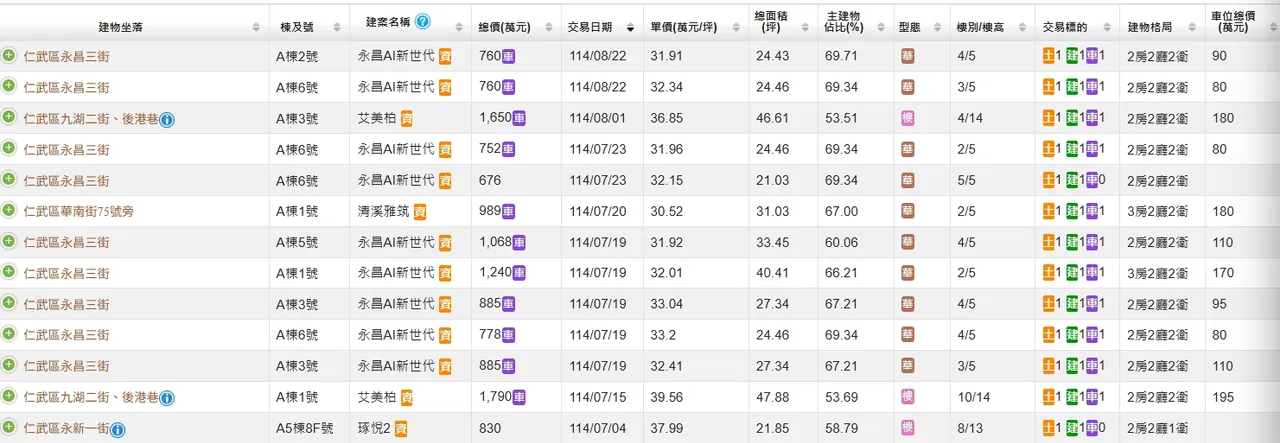Expand the 仁武區華南街75號旁 row with green plus
The image size is (1280, 443).
pyautogui.click(x=9, y=211)
